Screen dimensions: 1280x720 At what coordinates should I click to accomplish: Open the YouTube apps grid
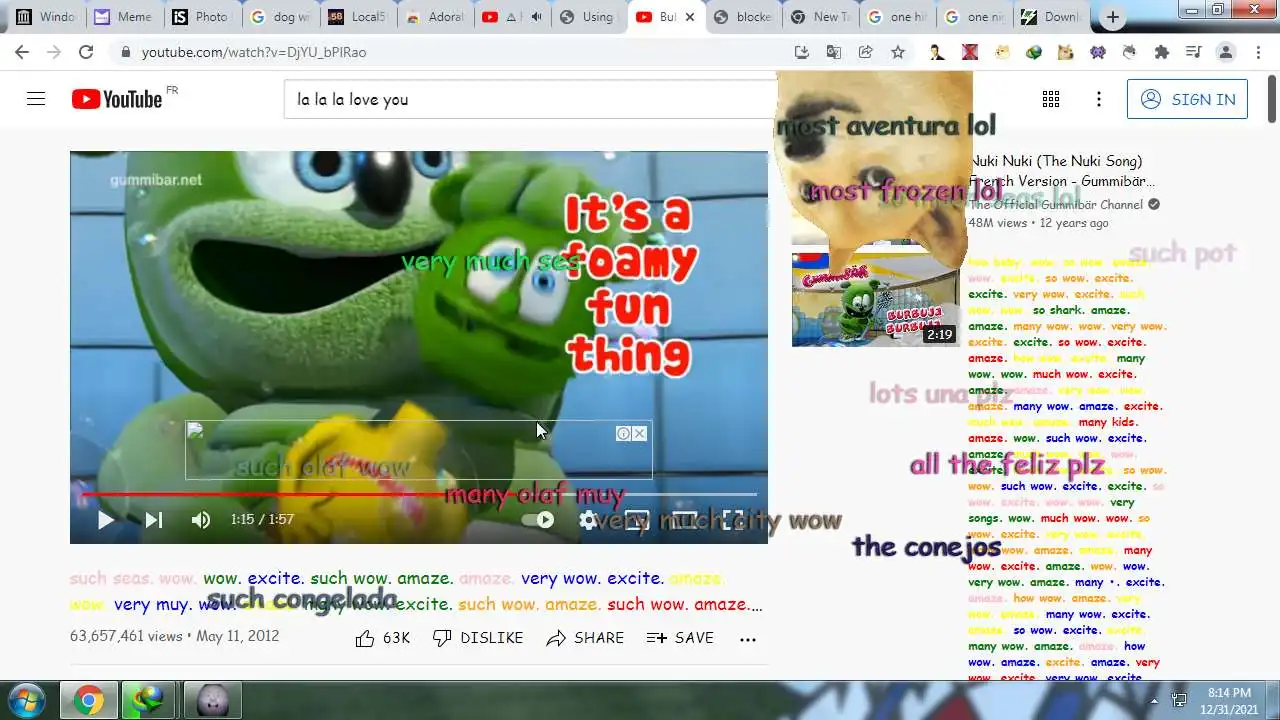point(1051,99)
